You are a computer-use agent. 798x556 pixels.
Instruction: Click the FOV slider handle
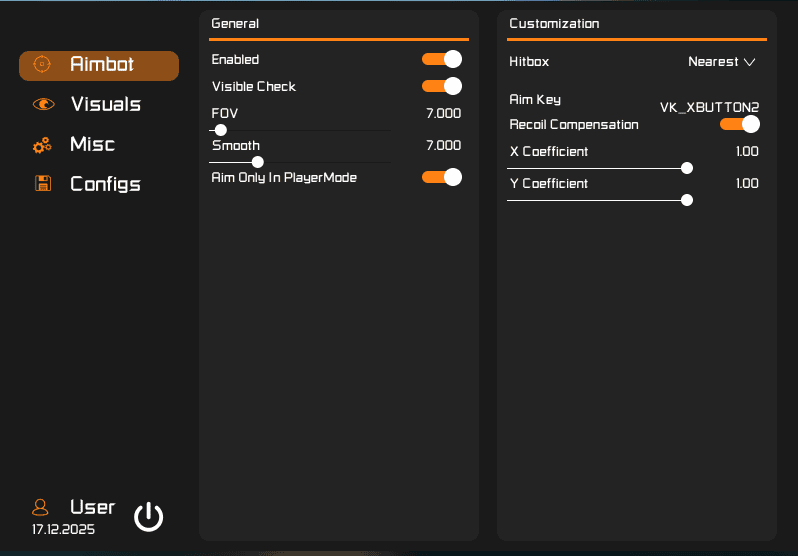[x=221, y=130]
